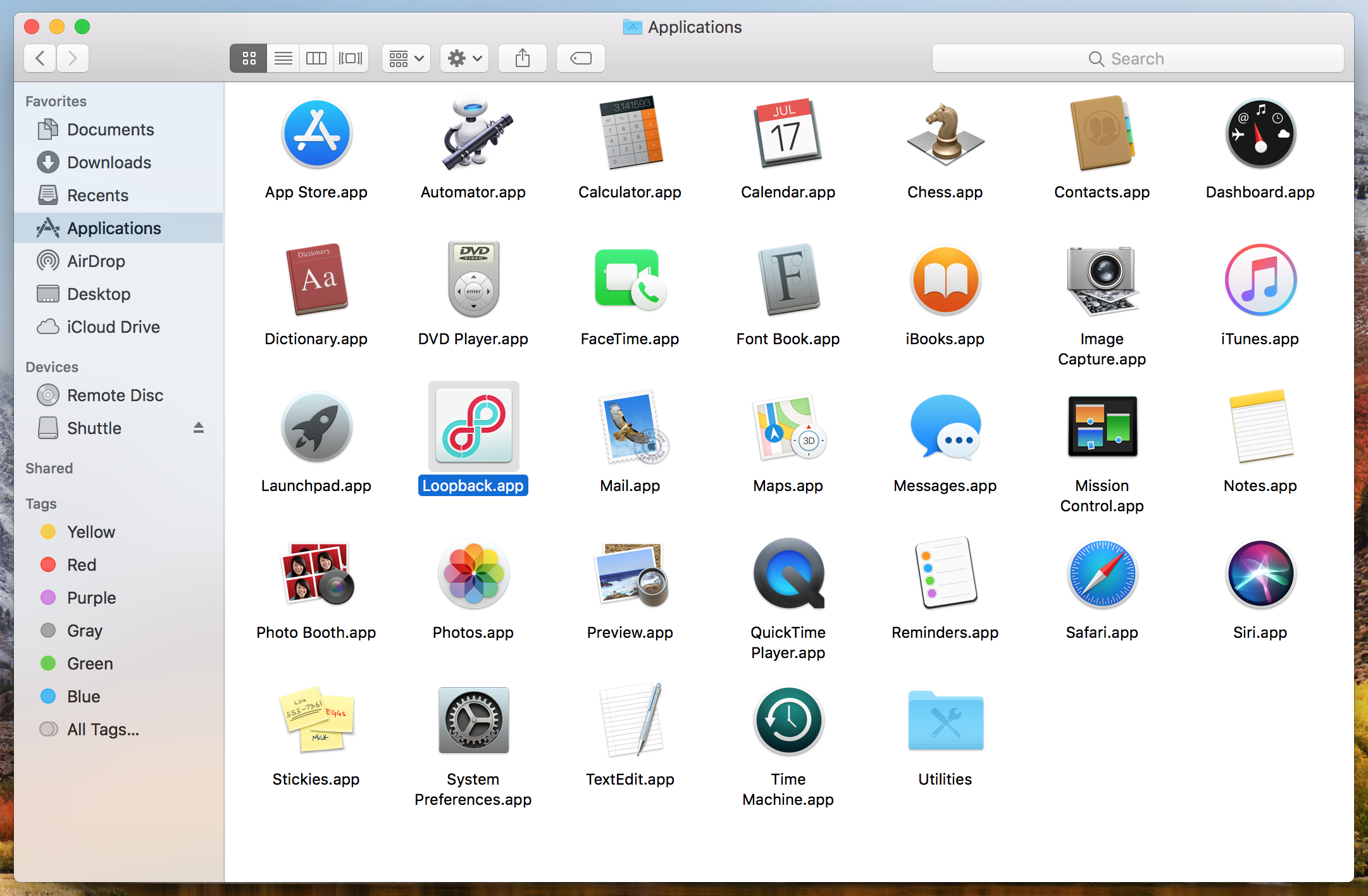
Task: Select the Notes.app notepad icon
Action: point(1260,426)
